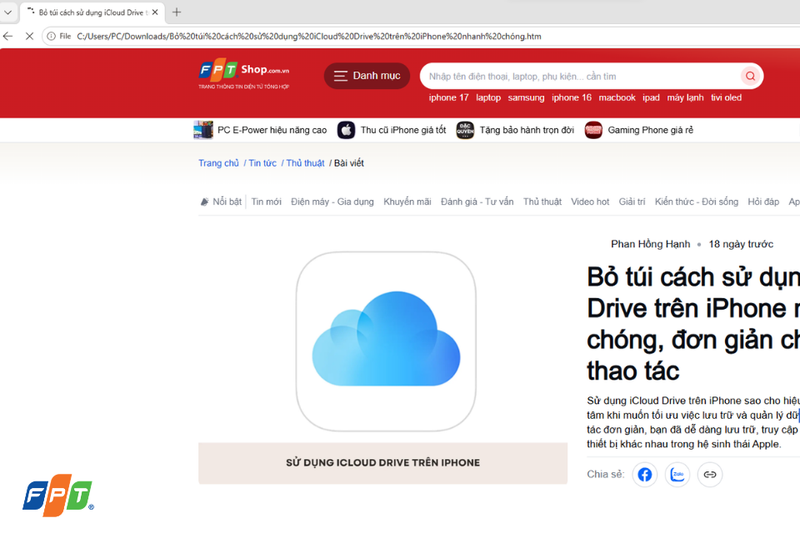
Task: Share article via Facebook icon
Action: click(x=644, y=475)
